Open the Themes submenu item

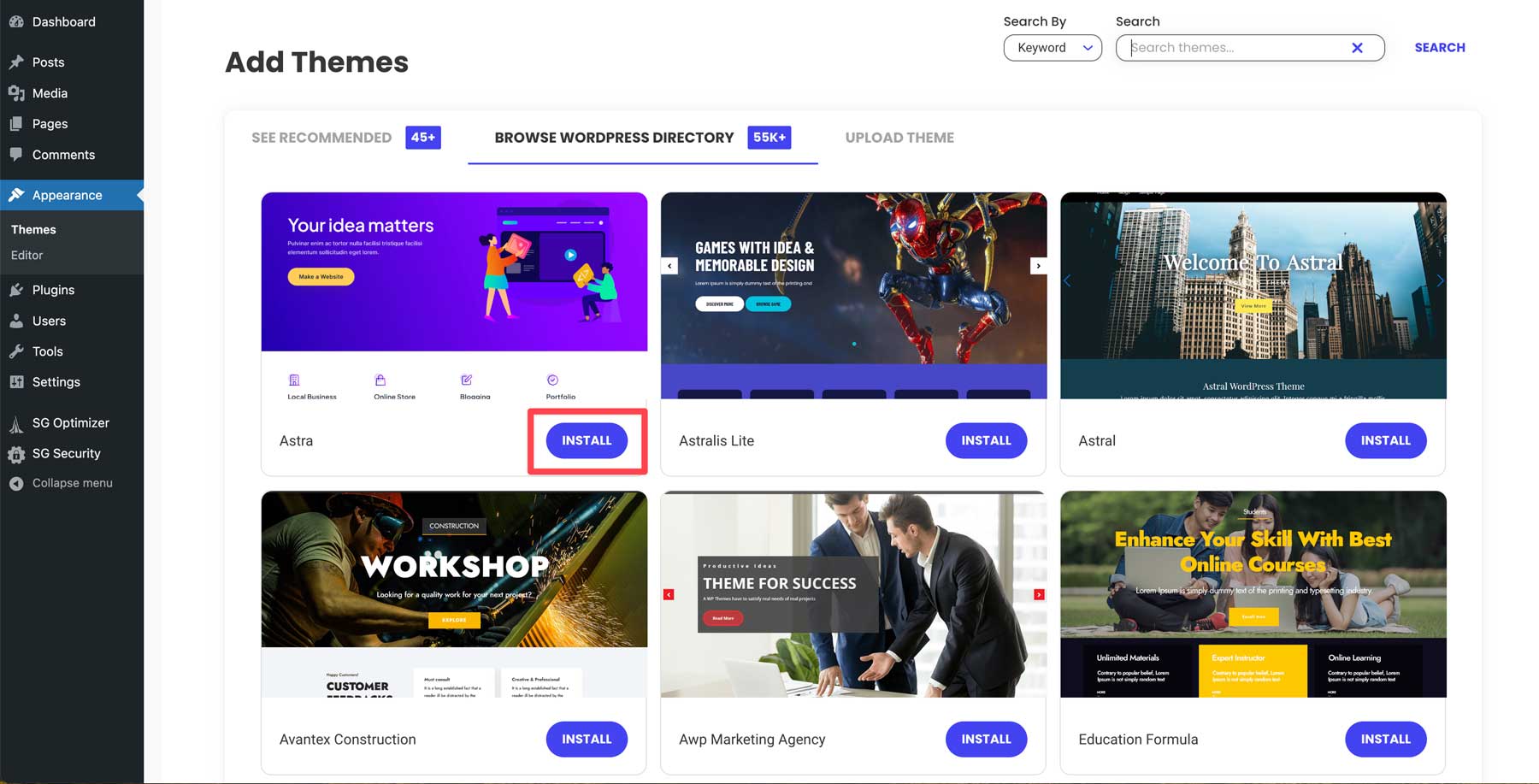point(33,229)
